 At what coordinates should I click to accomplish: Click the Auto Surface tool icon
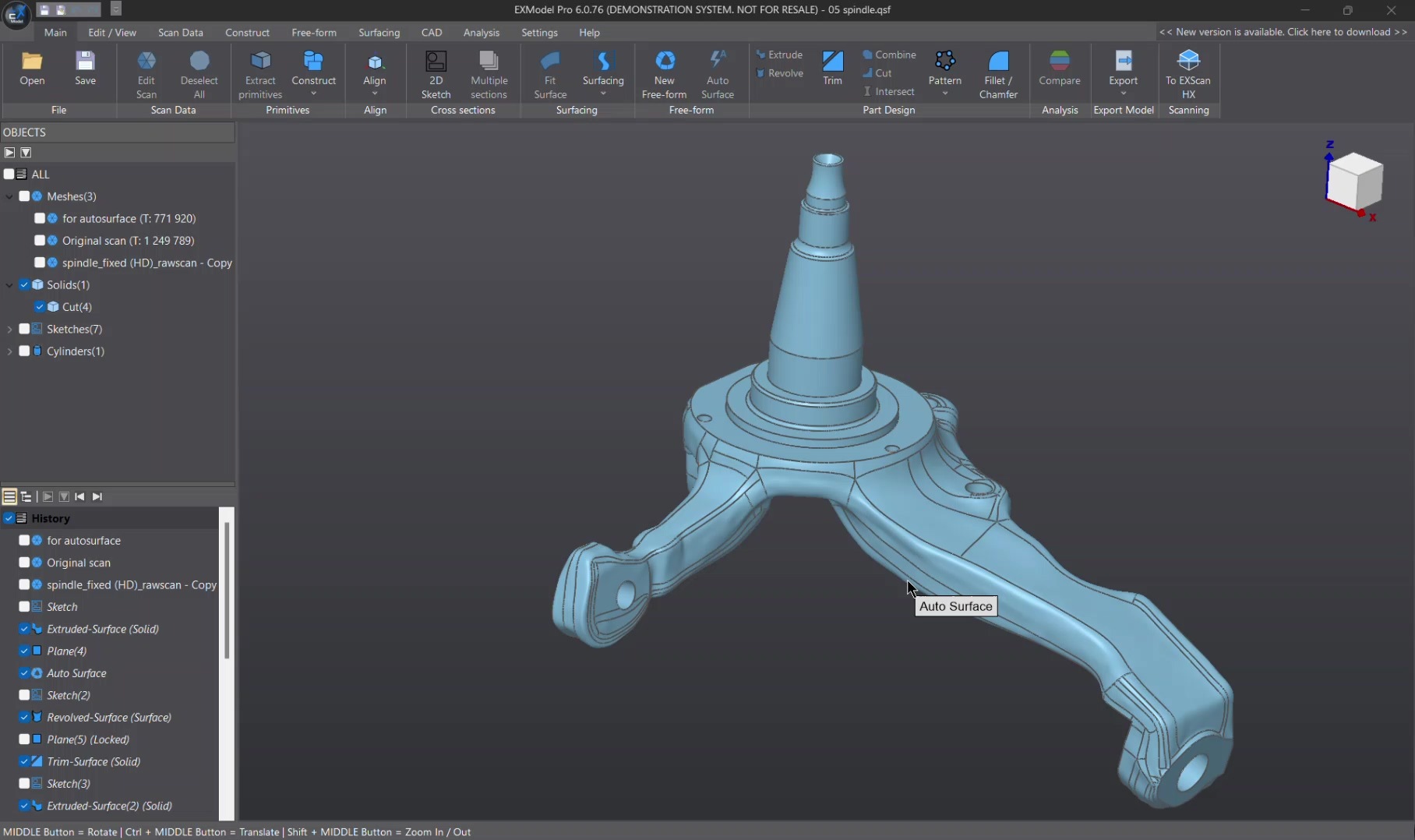pos(717,61)
